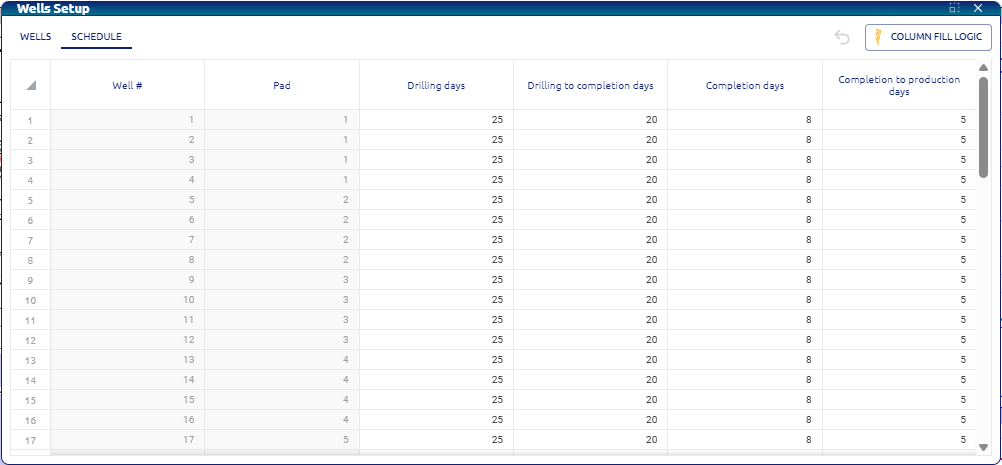The width and height of the screenshot is (1002, 465).
Task: Switch to the Wells tab
Action: 35,37
